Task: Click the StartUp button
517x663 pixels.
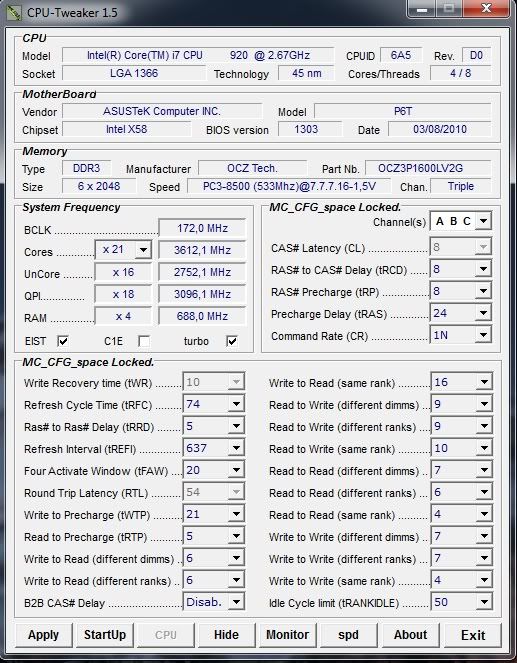Action: [x=105, y=635]
